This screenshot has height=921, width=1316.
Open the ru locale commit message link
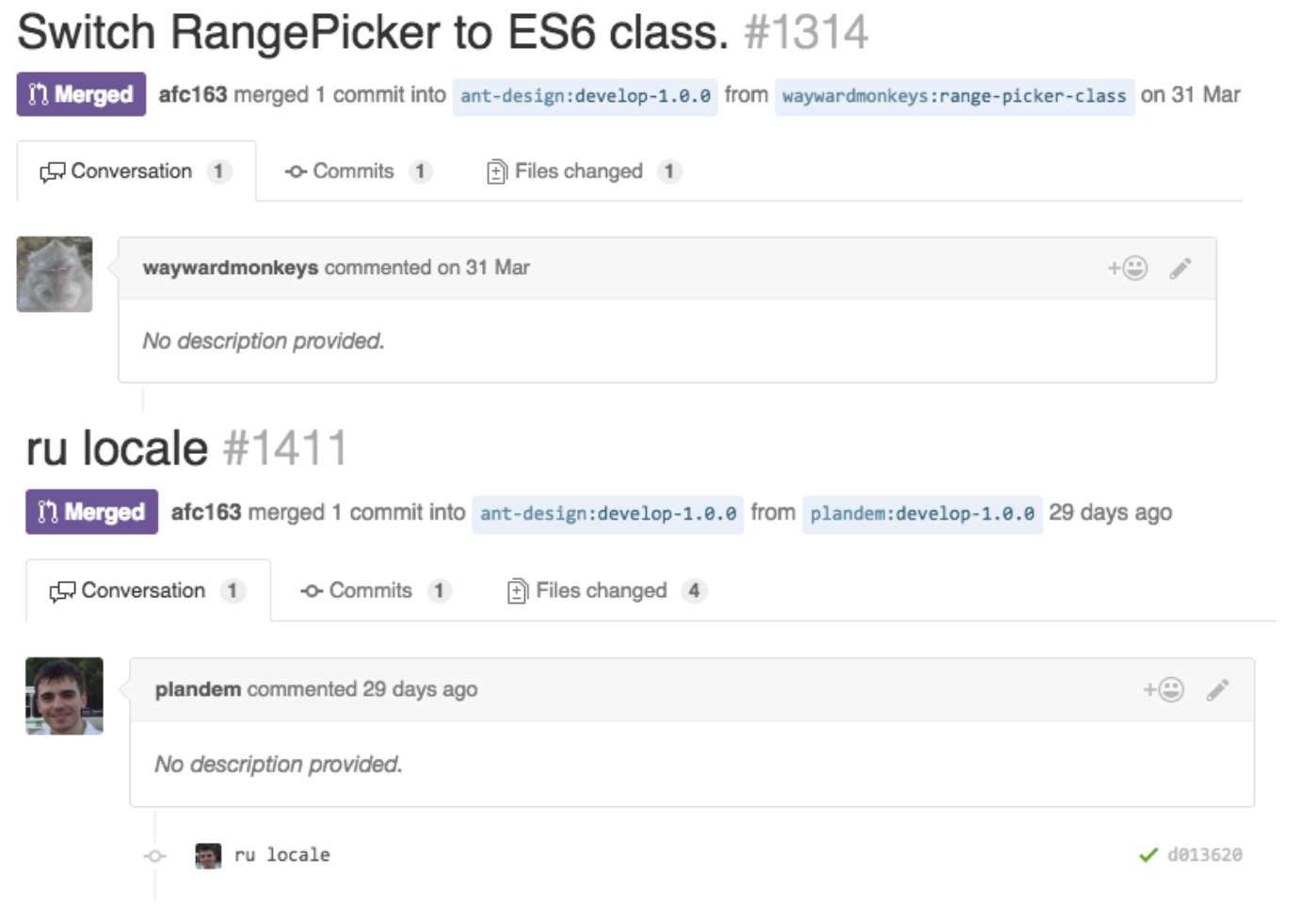pos(282,855)
